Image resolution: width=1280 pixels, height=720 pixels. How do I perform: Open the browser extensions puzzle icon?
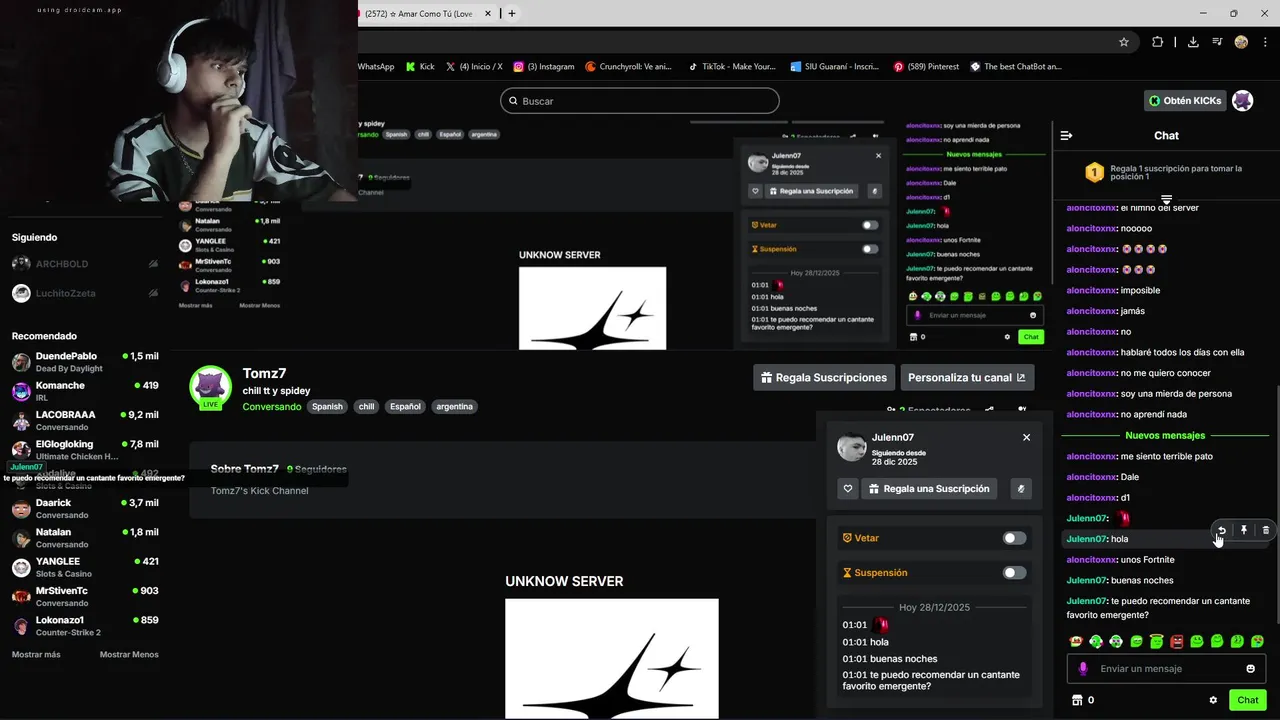(1157, 42)
